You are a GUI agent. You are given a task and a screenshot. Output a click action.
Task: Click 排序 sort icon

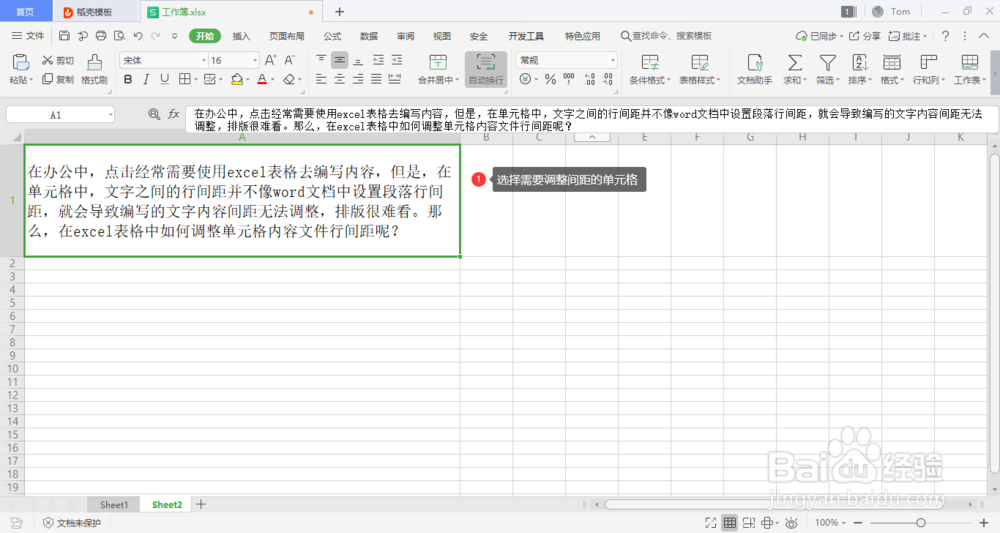point(860,62)
